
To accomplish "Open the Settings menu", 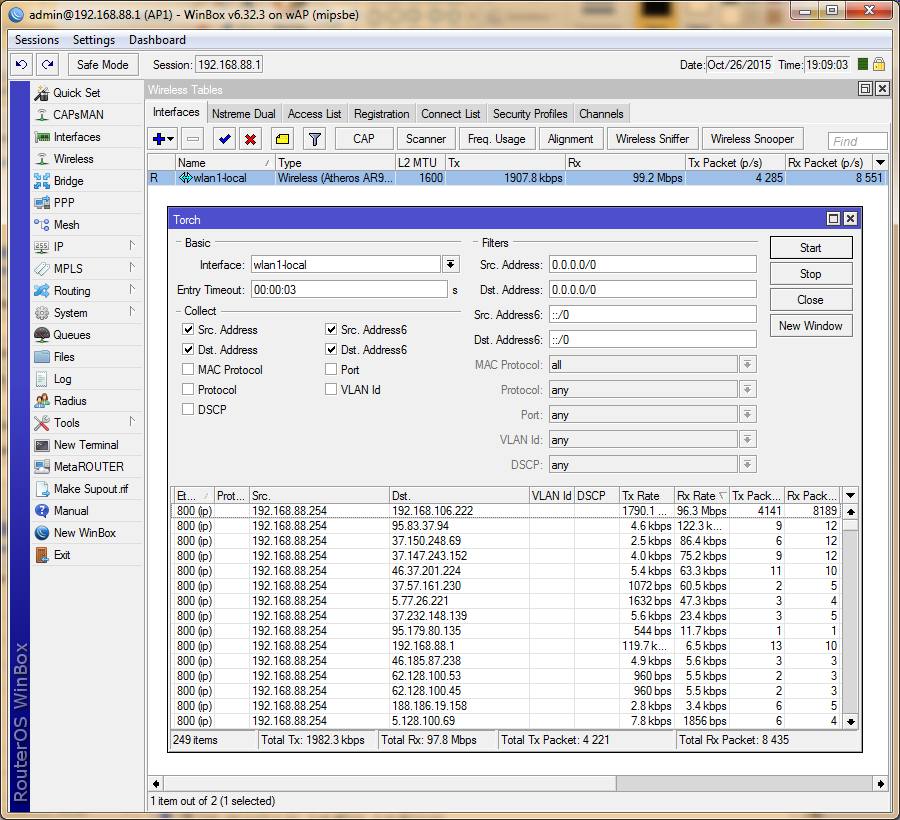I will [x=94, y=40].
